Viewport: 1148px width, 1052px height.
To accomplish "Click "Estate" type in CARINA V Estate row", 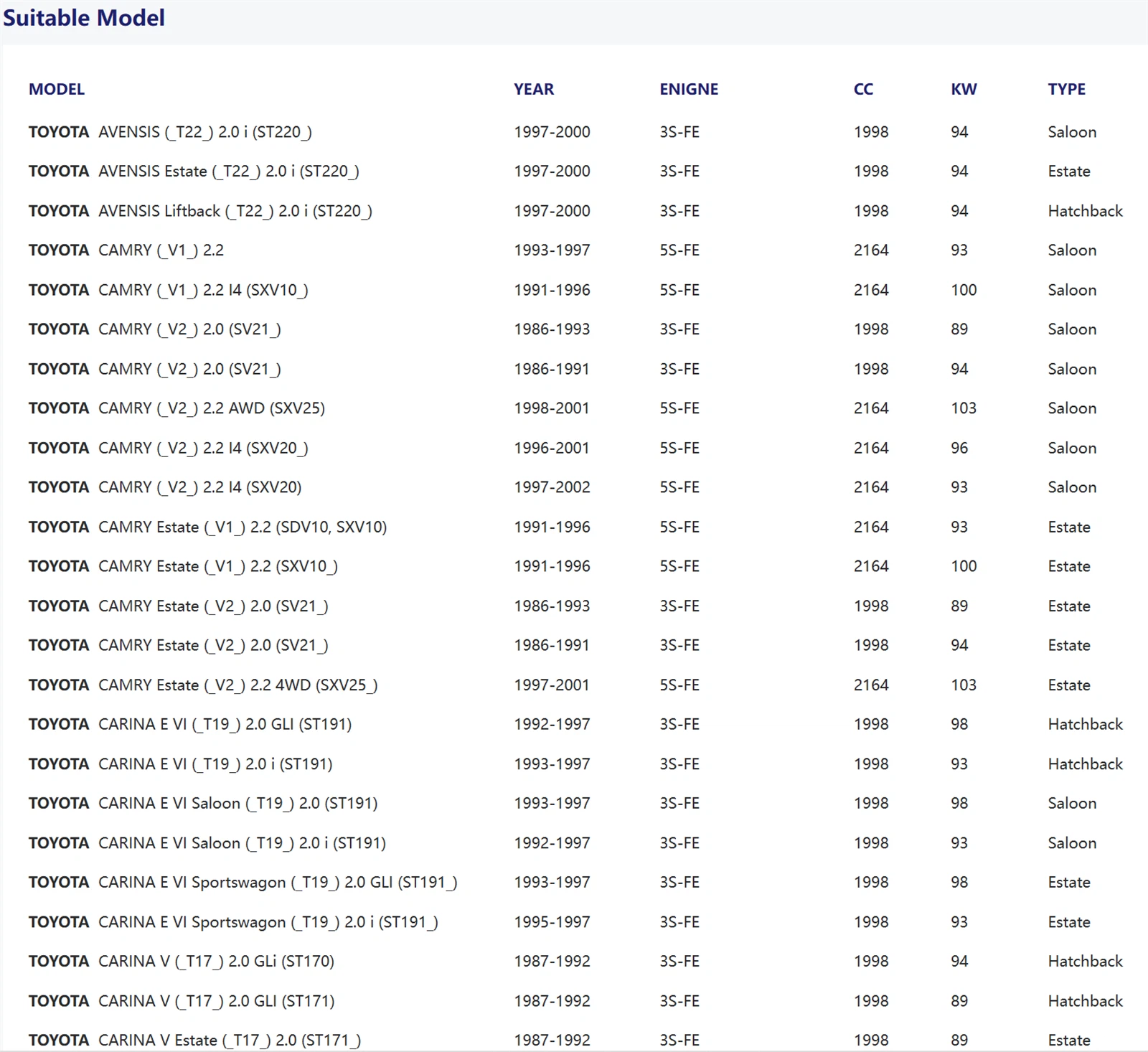I will [1069, 1041].
